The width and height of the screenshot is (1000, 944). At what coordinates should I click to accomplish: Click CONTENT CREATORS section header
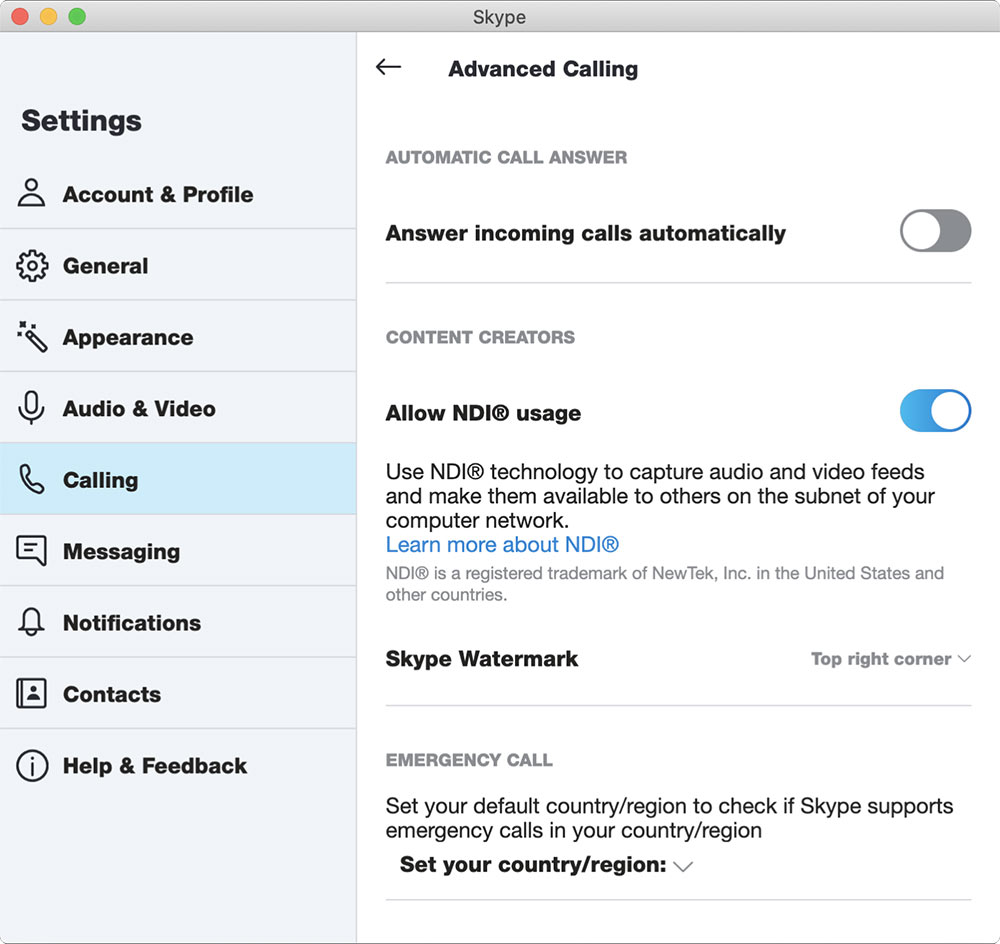click(480, 337)
